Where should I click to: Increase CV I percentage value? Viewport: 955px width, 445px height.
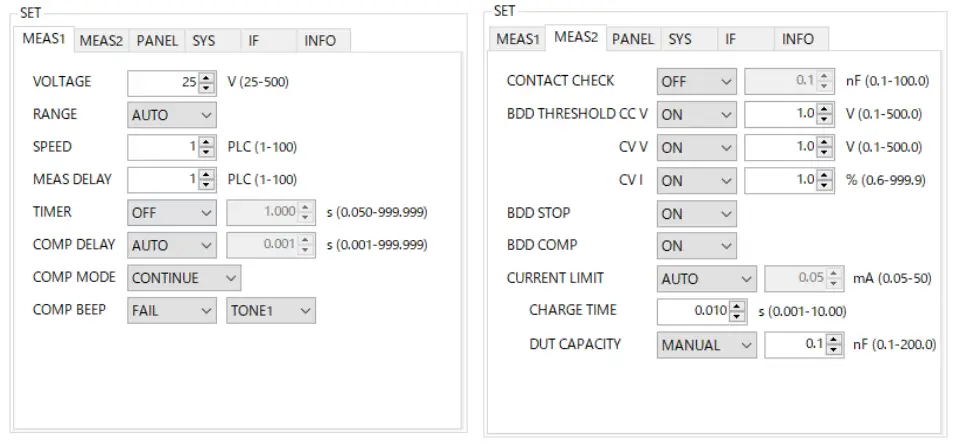tap(825, 175)
